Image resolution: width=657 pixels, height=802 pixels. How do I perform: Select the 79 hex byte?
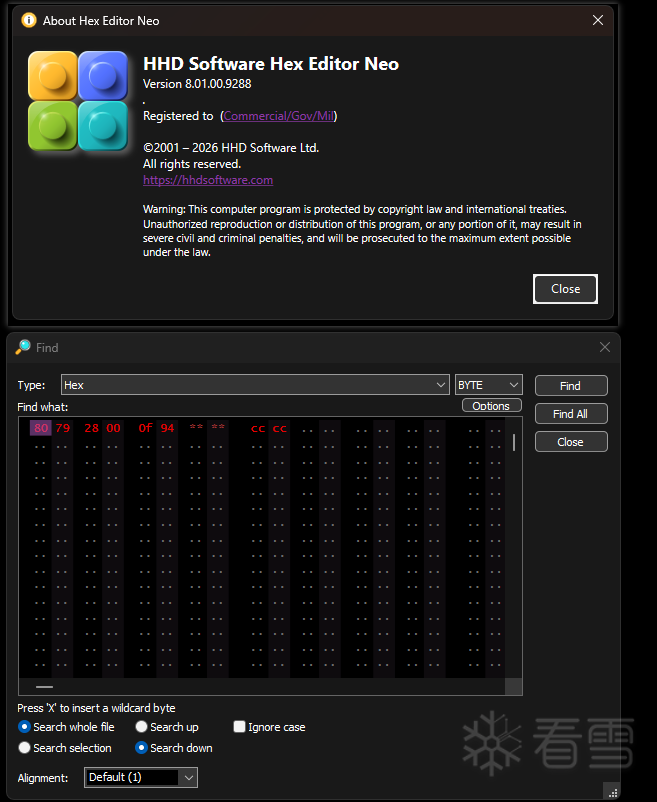pyautogui.click(x=63, y=428)
